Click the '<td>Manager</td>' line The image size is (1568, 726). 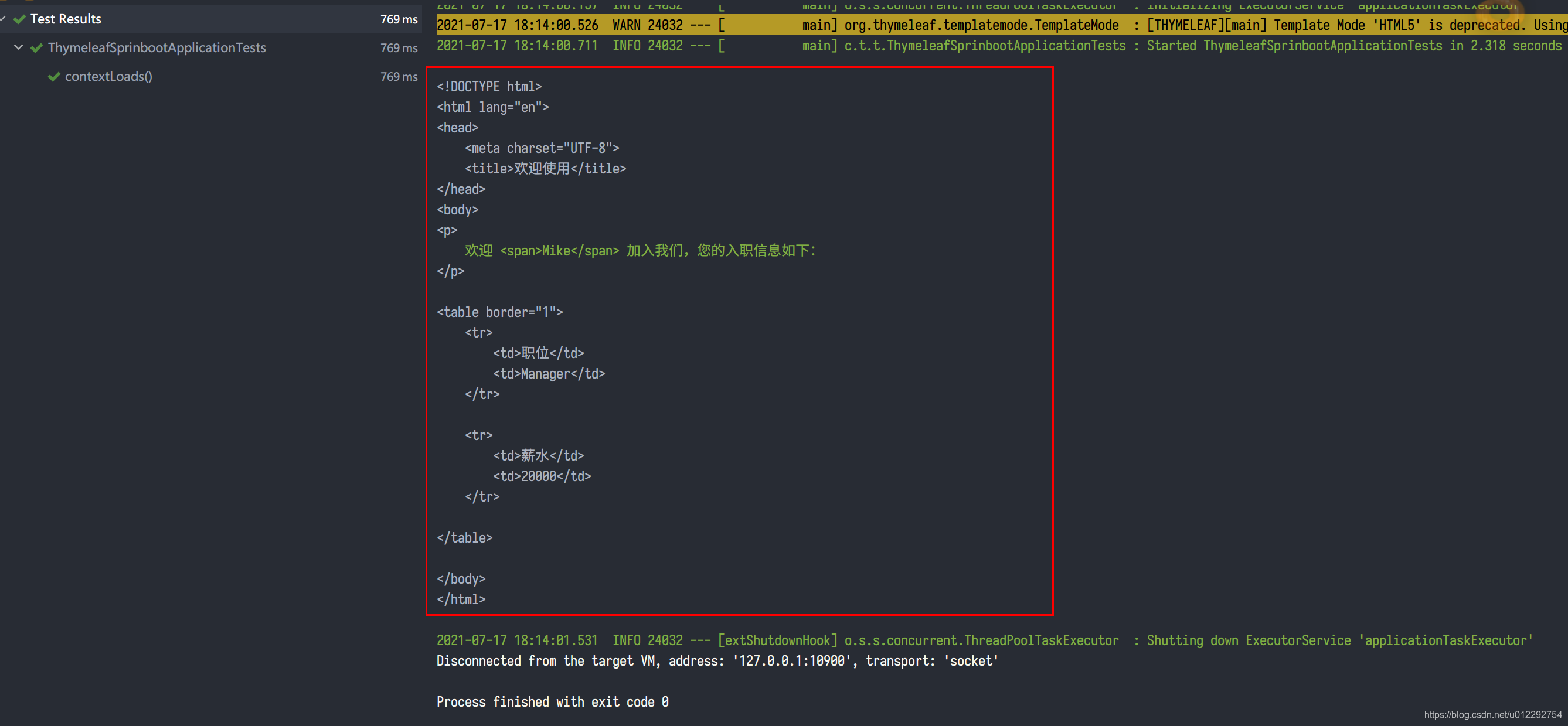tap(549, 374)
